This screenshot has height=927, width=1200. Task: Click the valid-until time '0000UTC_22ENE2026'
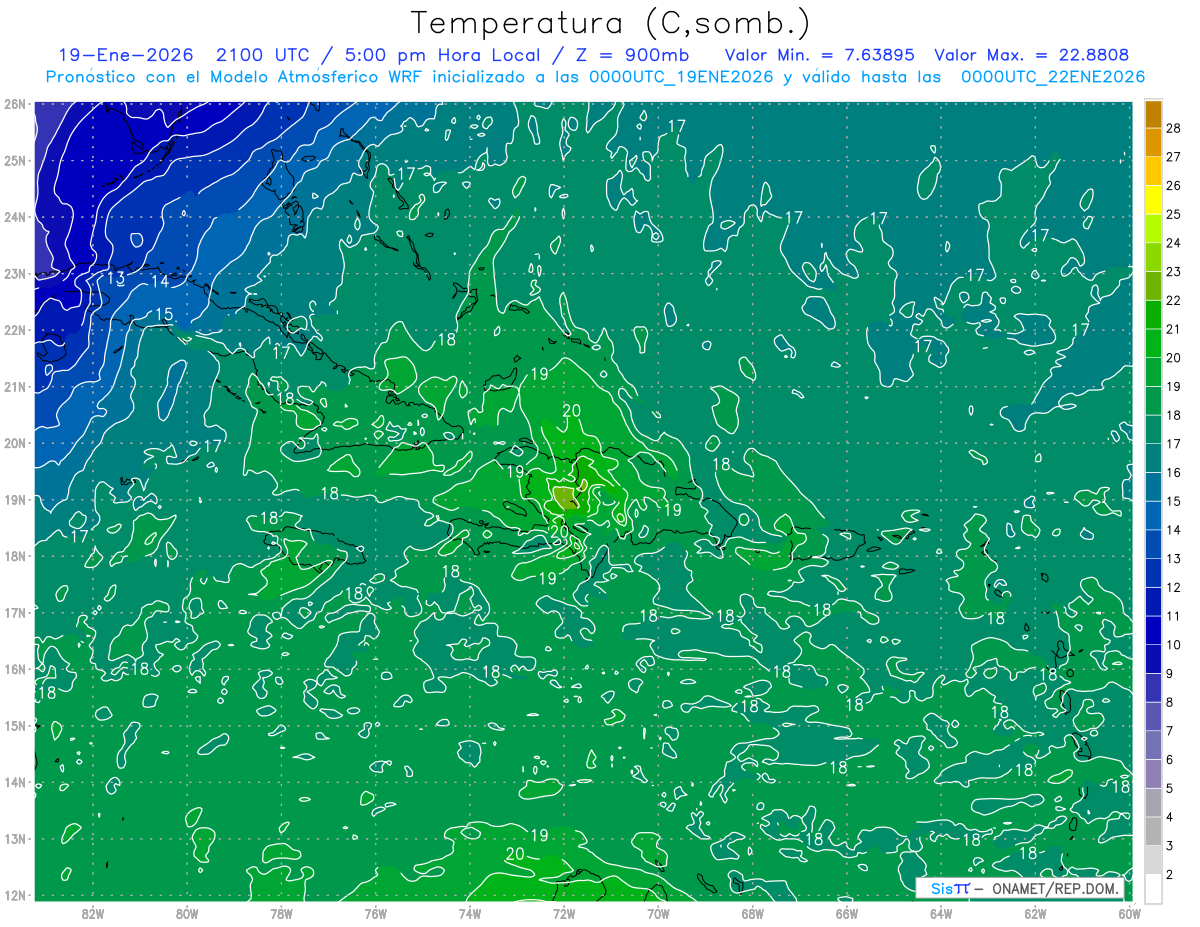pyautogui.click(x=1052, y=77)
